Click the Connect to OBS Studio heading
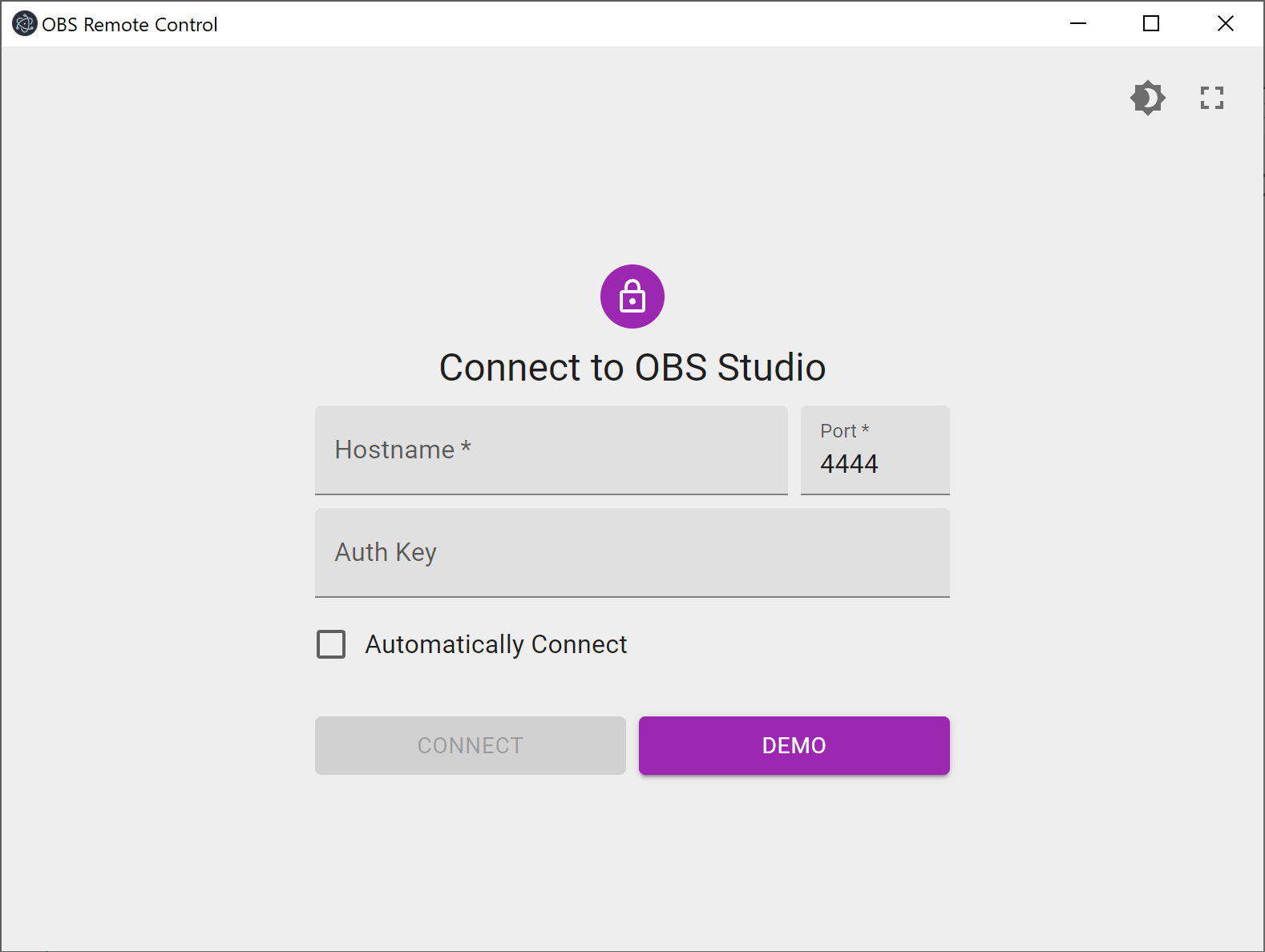This screenshot has width=1265, height=952. click(632, 368)
